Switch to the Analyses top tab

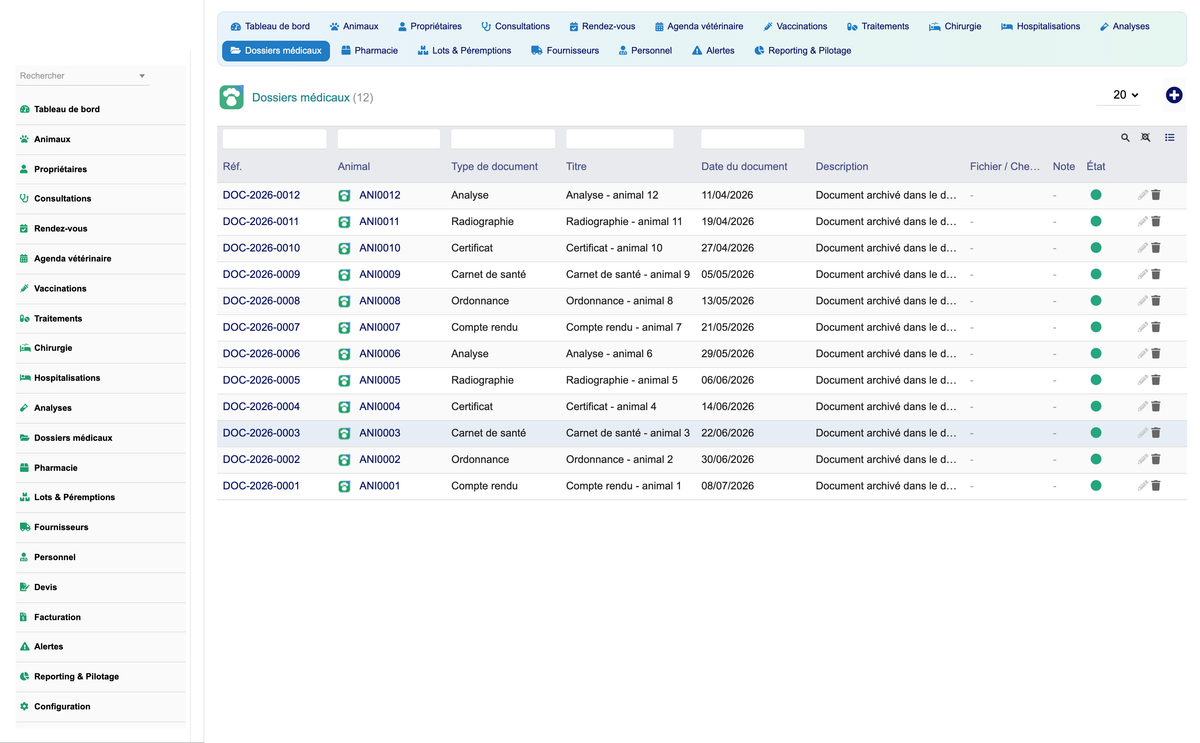(x=1124, y=26)
